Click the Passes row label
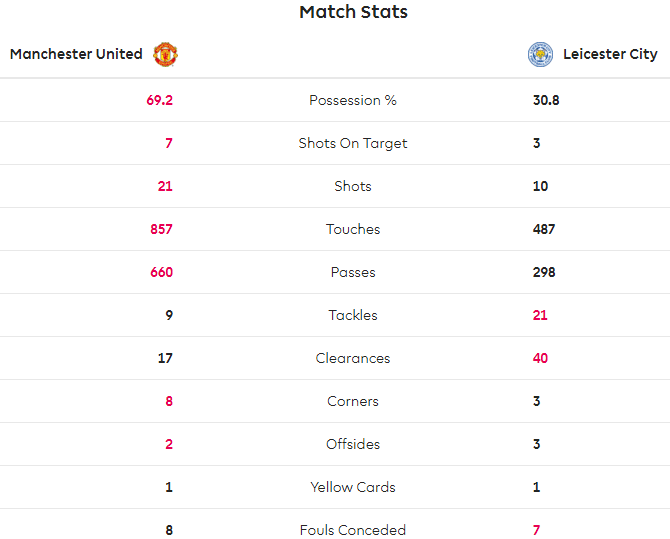Image resolution: width=670 pixels, height=539 pixels. pyautogui.click(x=353, y=272)
